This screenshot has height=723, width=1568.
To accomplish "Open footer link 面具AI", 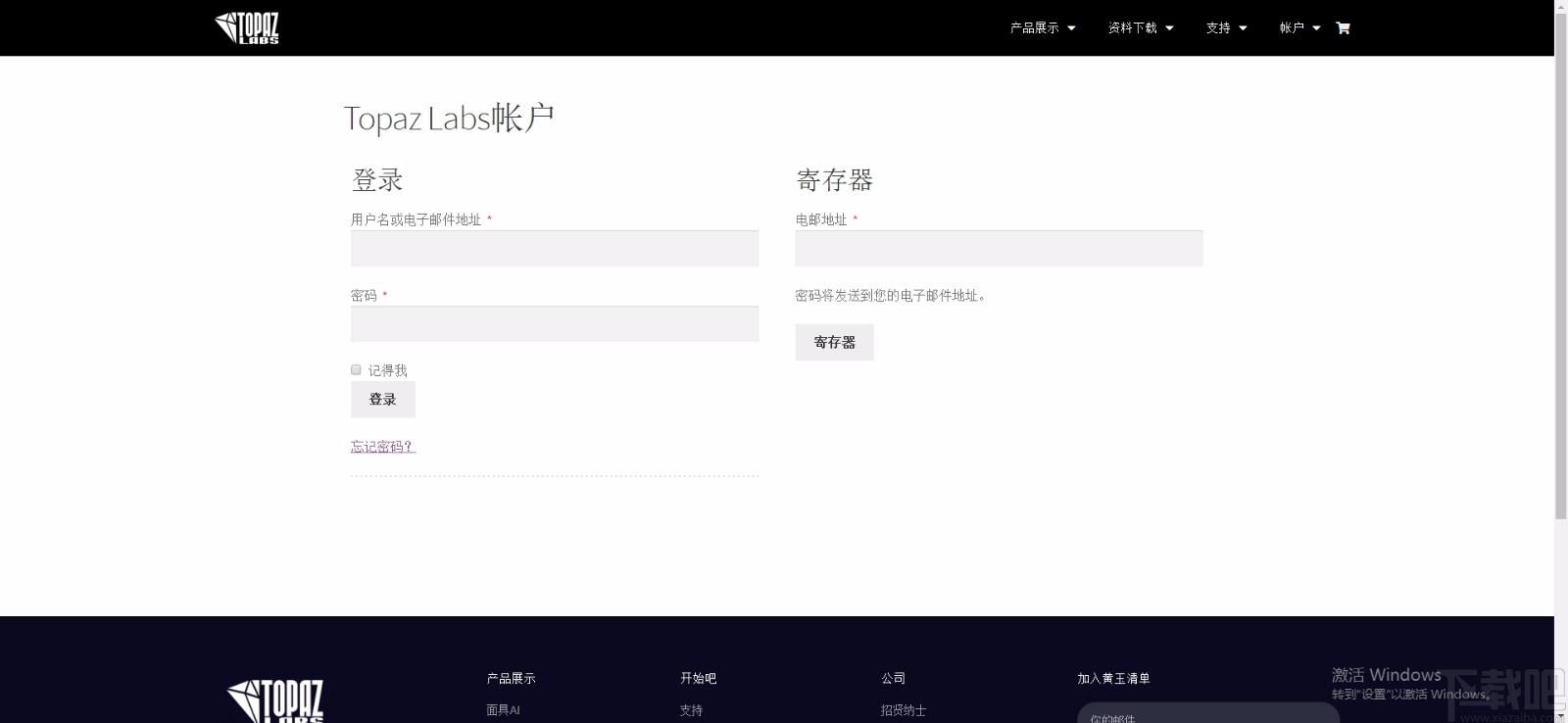I will click(503, 710).
